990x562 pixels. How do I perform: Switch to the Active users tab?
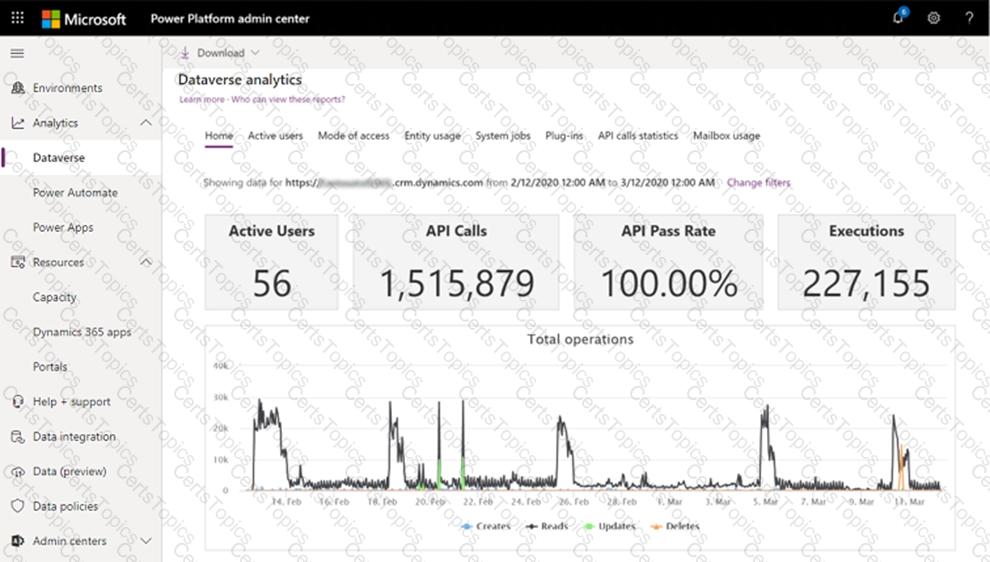point(275,136)
